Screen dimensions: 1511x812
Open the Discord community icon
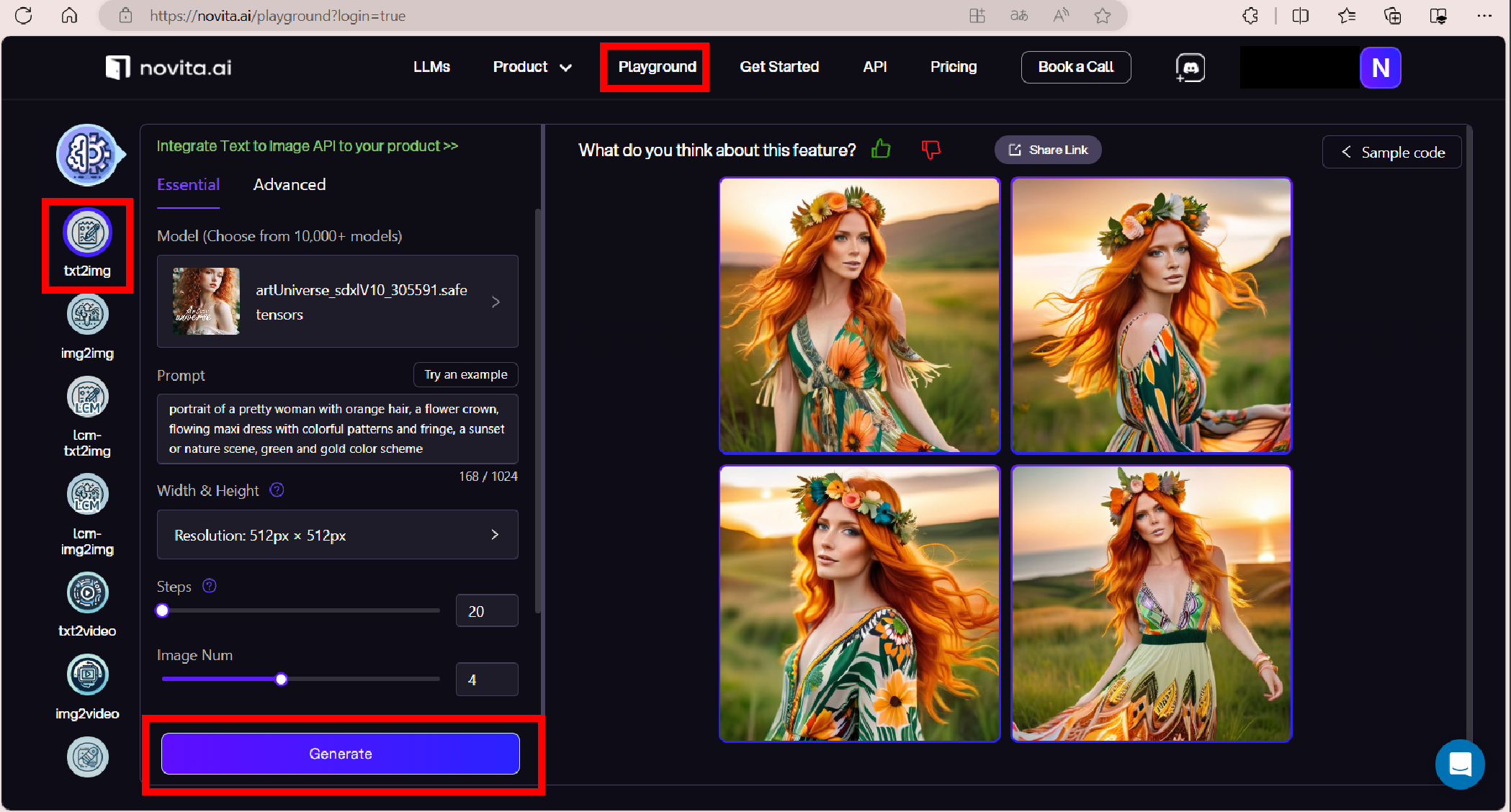click(x=1190, y=68)
